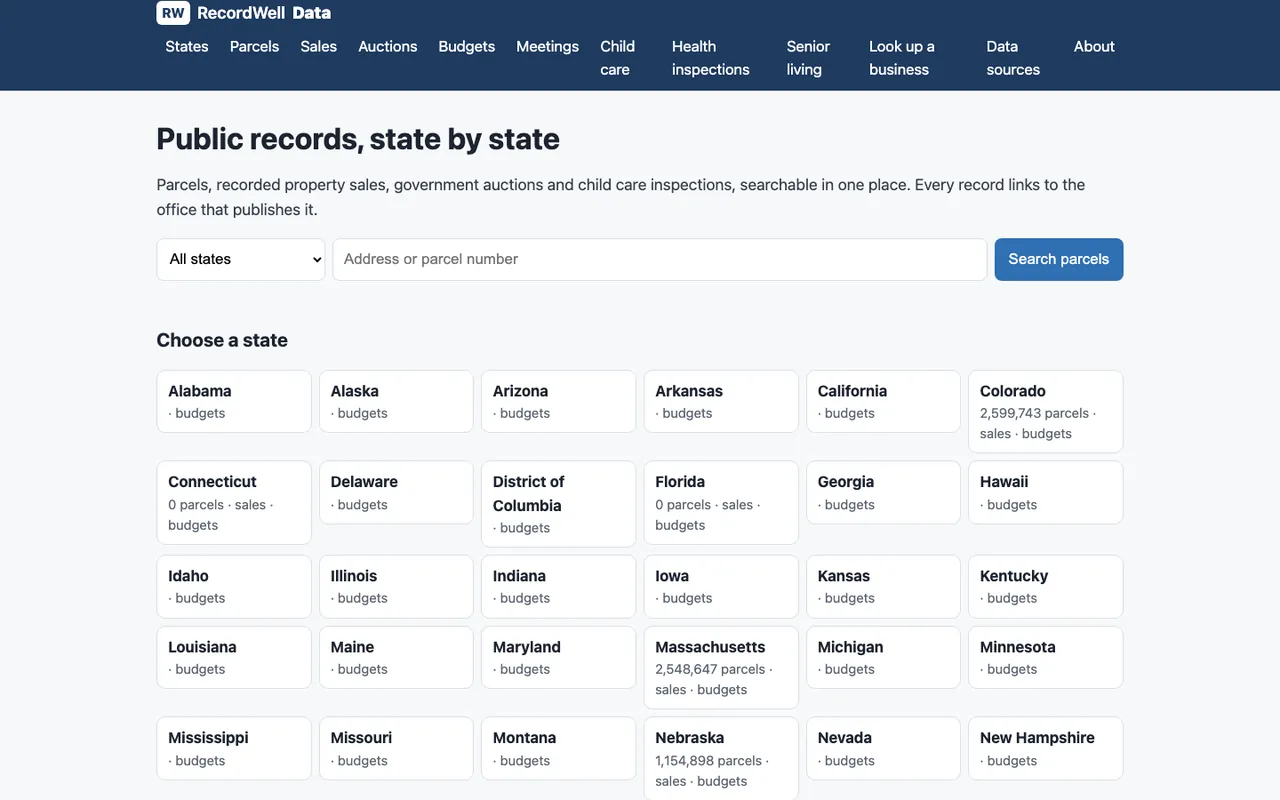
Task: Select the Maine state card
Action: click(x=396, y=657)
